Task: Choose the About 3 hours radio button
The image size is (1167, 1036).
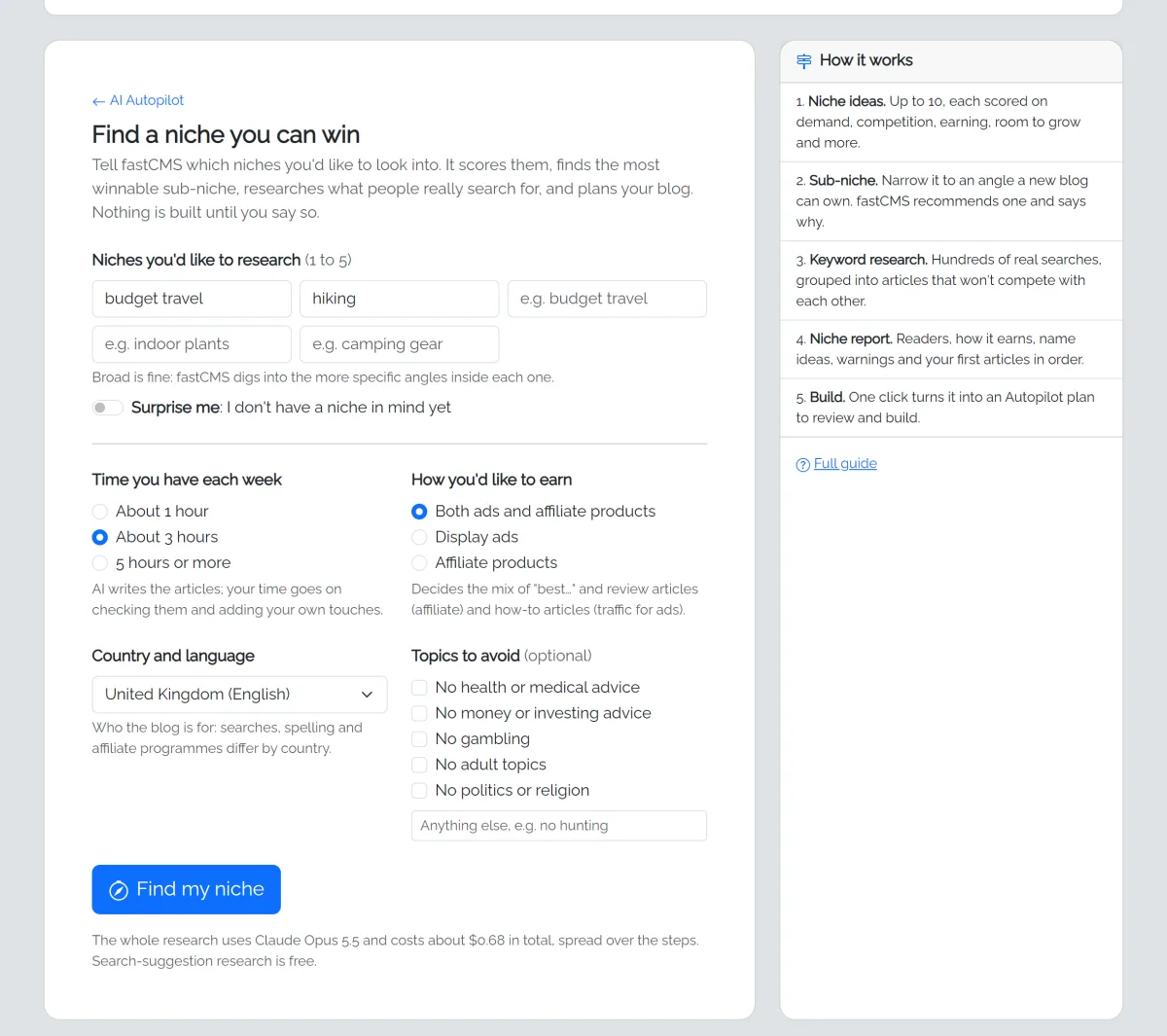Action: [100, 537]
